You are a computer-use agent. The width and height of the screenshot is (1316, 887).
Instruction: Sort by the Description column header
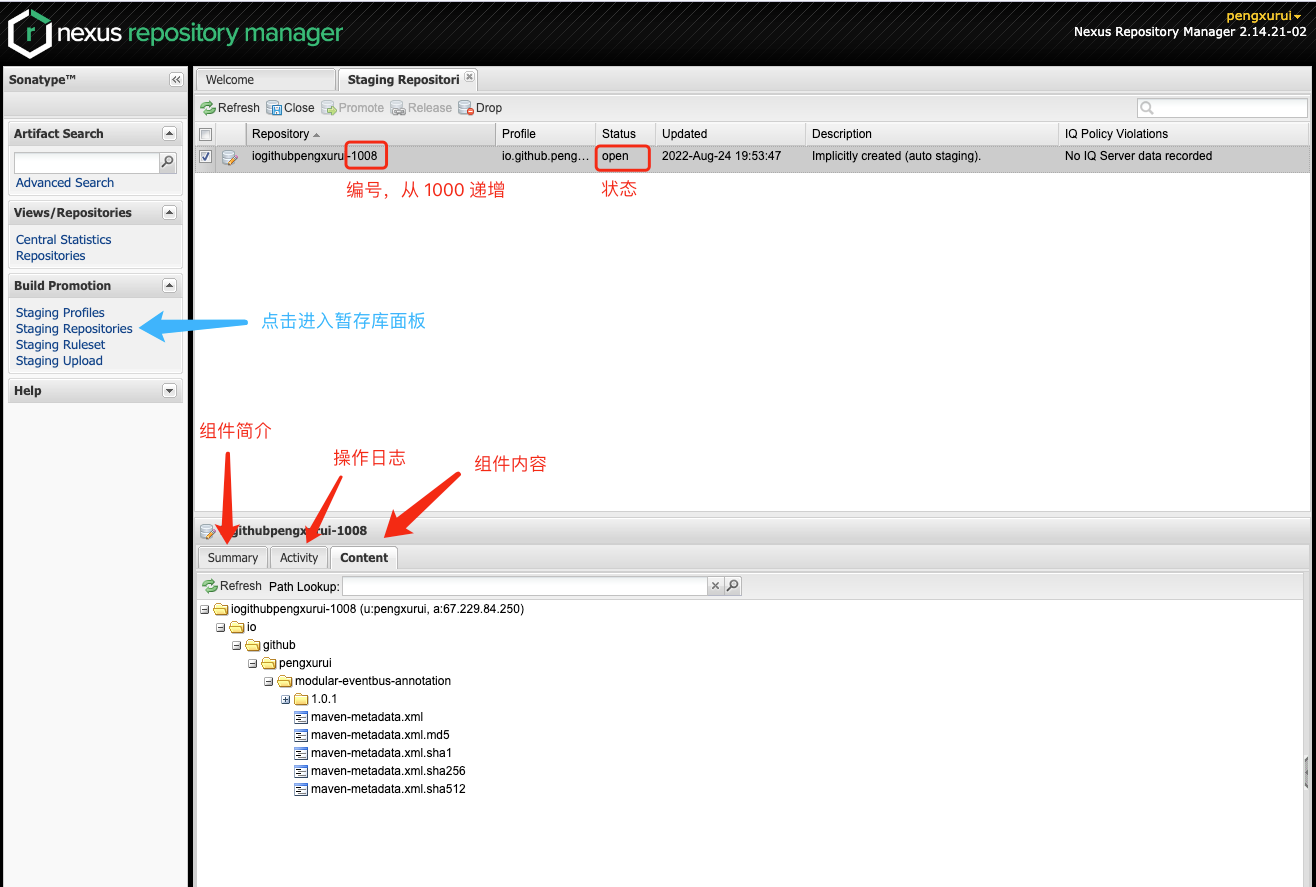932,134
